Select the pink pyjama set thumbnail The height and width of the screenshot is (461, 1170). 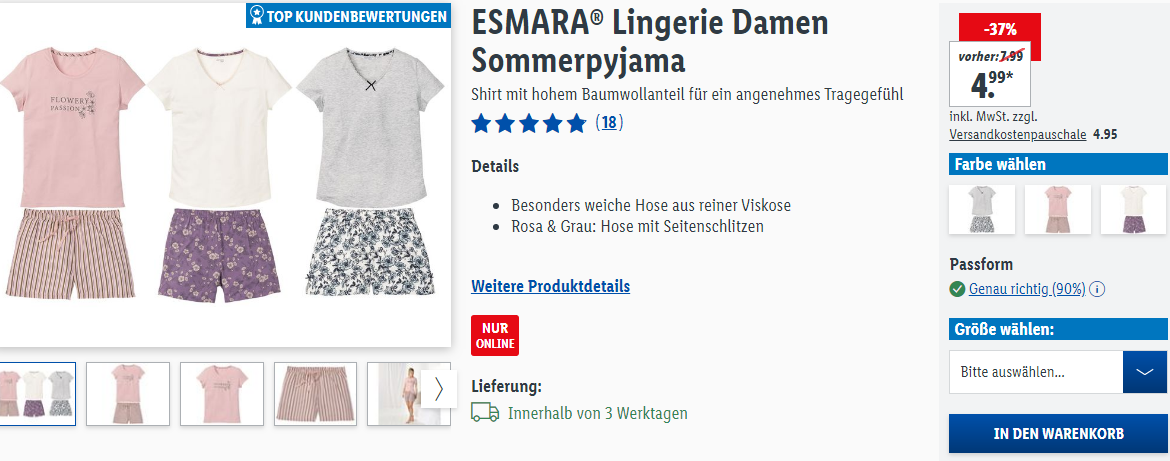(x=128, y=394)
